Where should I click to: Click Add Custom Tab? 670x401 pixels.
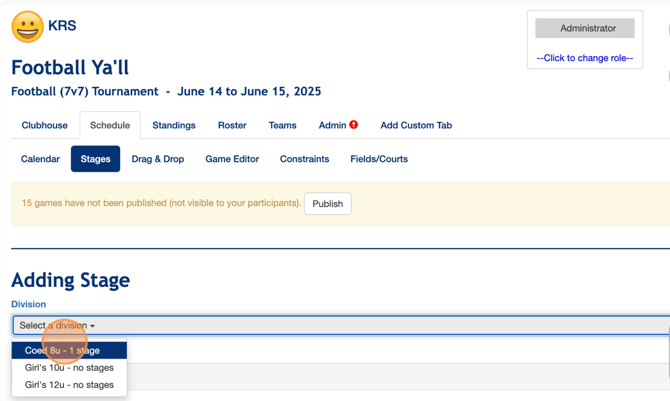(416, 125)
